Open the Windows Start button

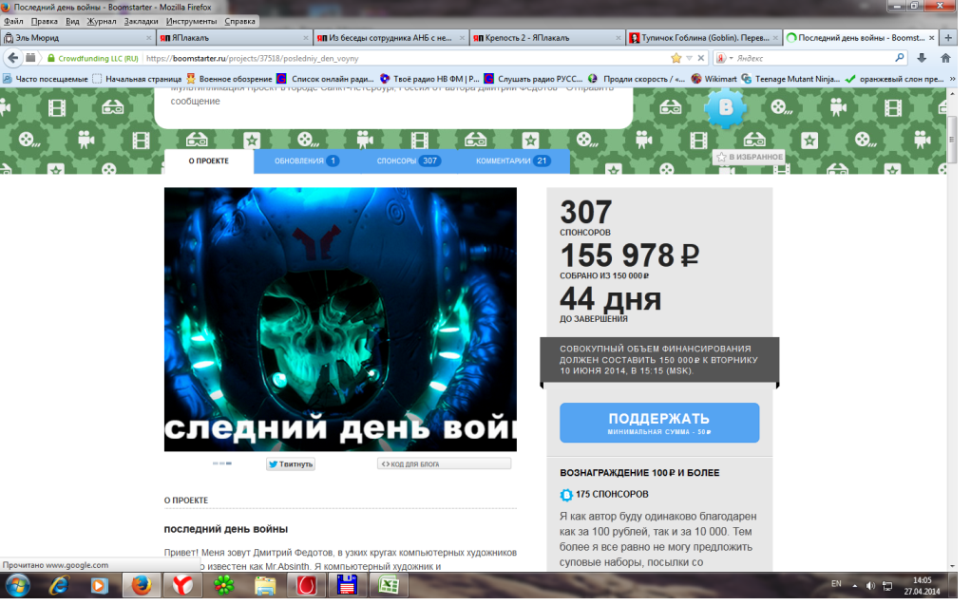pyautogui.click(x=17, y=585)
